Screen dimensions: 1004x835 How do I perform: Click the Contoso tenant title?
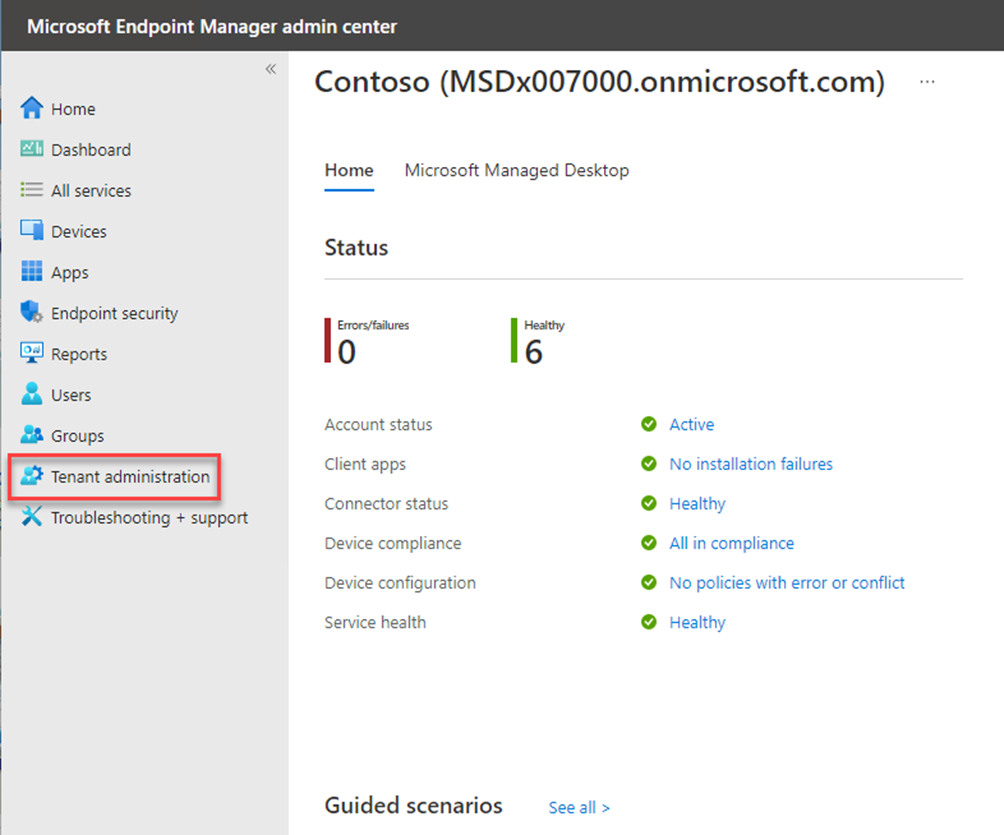point(599,82)
